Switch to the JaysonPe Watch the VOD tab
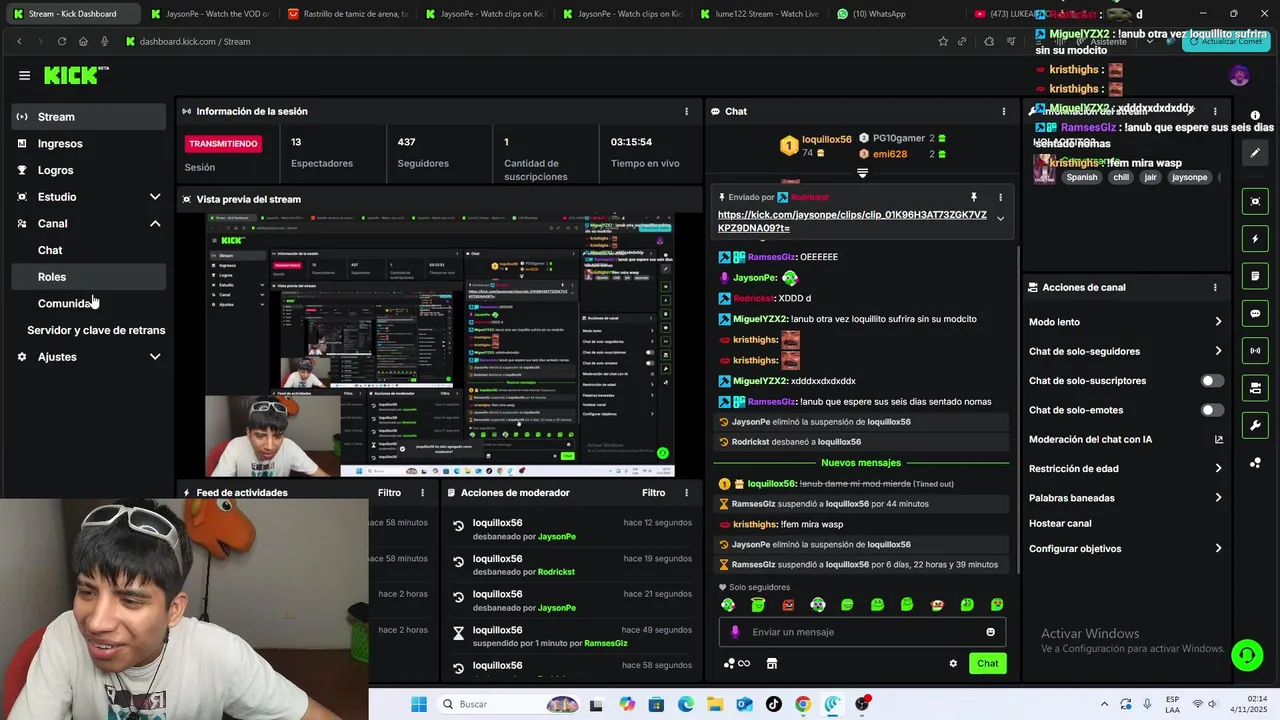This screenshot has height=720, width=1280. click(x=208, y=14)
